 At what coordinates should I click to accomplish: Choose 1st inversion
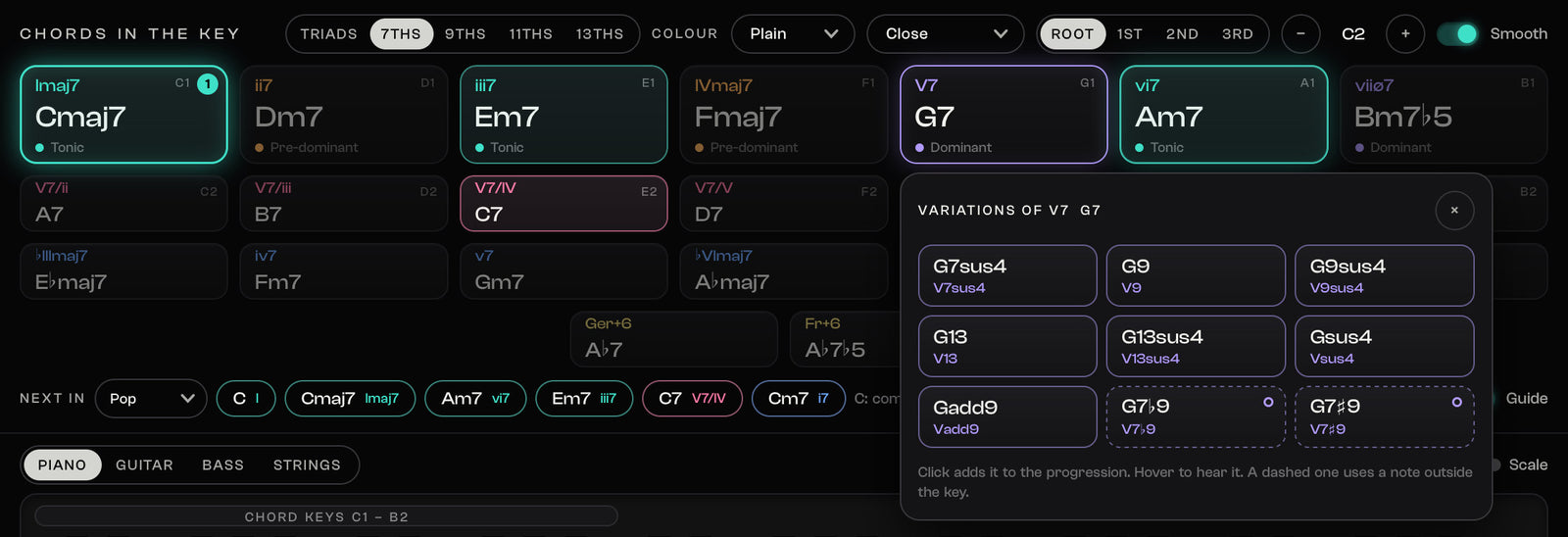(x=1130, y=33)
